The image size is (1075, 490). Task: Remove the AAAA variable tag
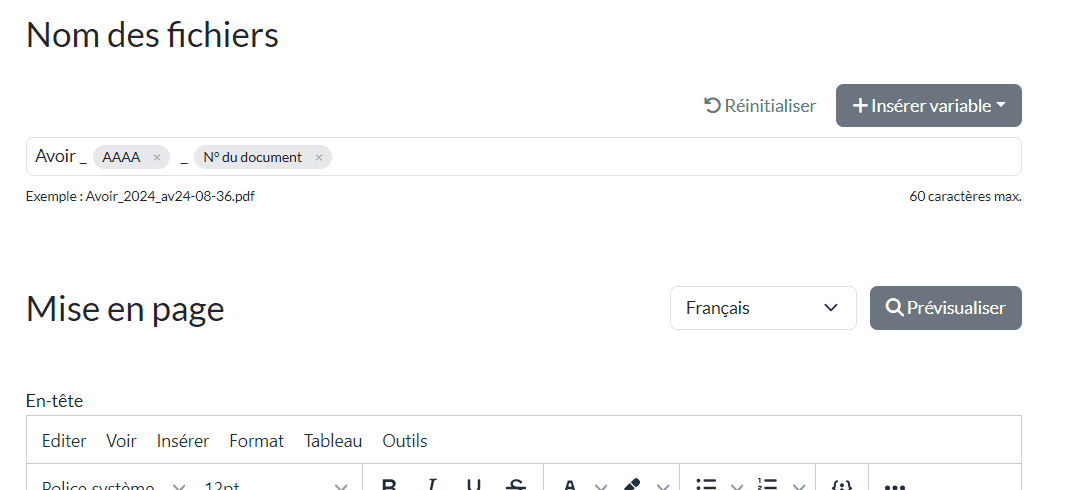pos(157,157)
